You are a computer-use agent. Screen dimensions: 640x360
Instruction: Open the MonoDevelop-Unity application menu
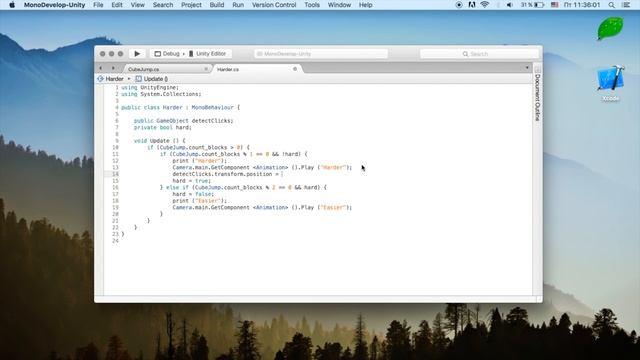coord(54,5)
